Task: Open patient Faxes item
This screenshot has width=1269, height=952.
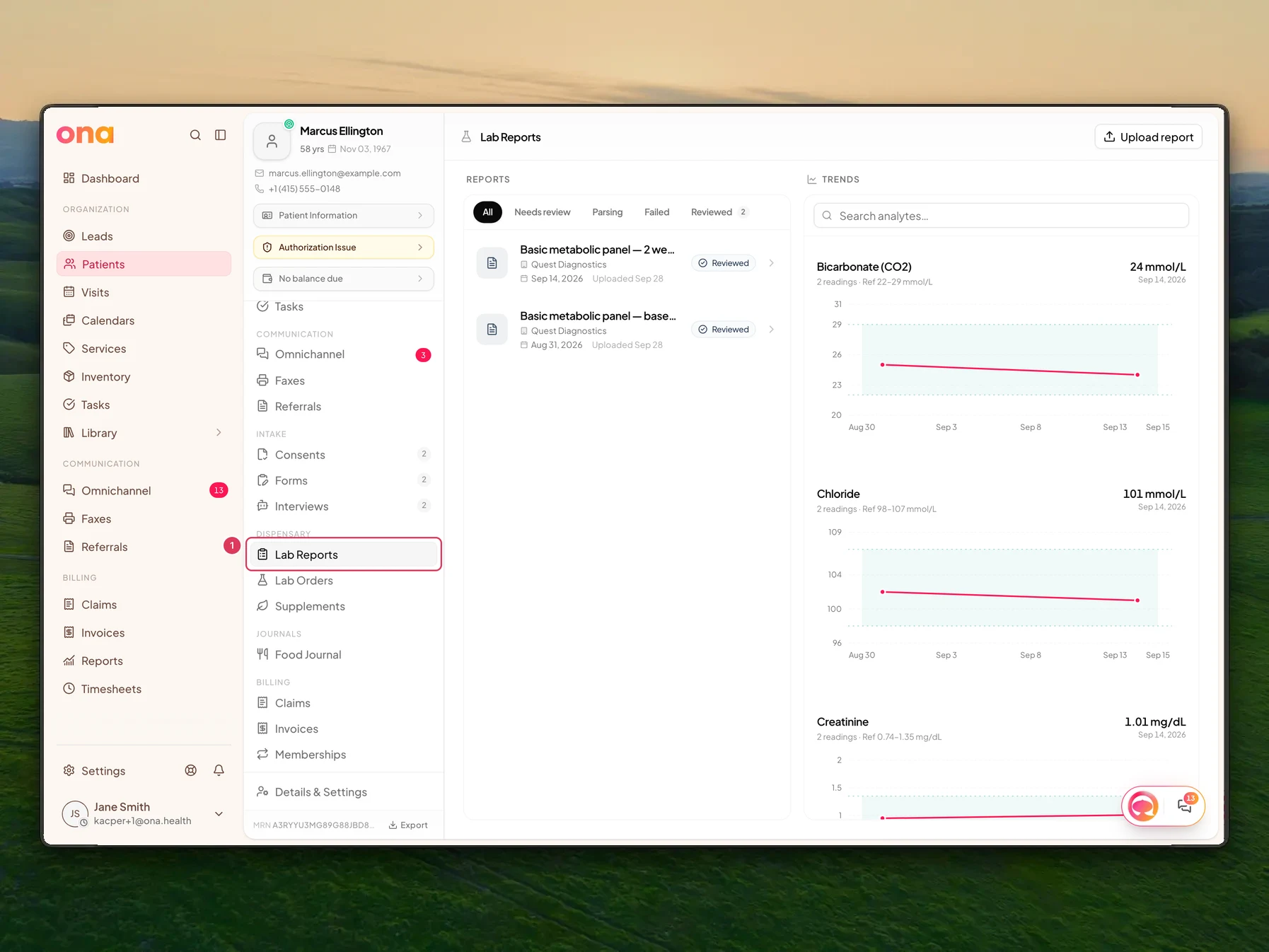Action: (344, 381)
